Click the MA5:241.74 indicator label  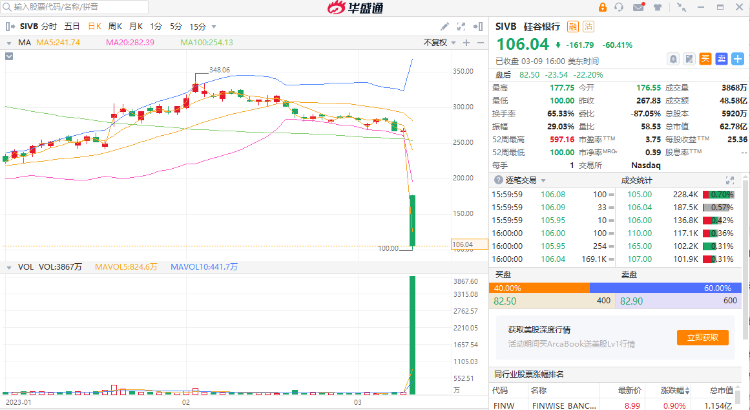(x=58, y=43)
